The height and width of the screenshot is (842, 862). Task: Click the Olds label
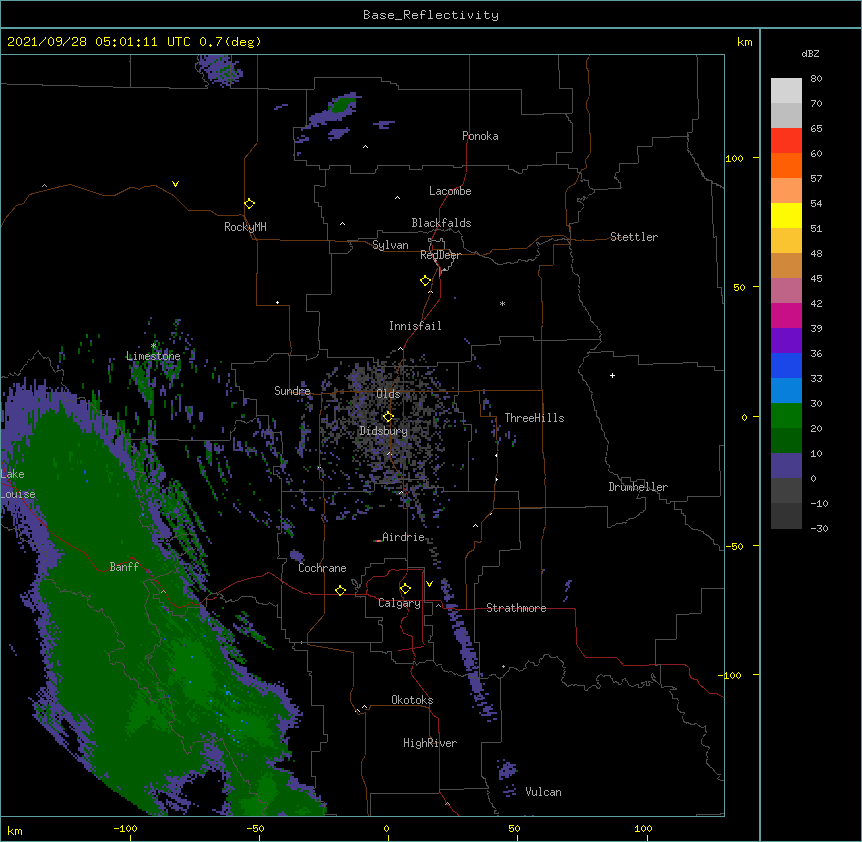click(388, 394)
